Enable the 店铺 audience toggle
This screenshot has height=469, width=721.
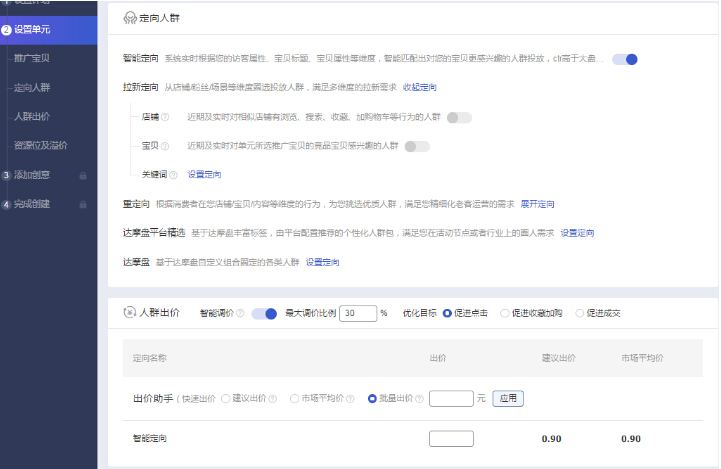click(459, 118)
